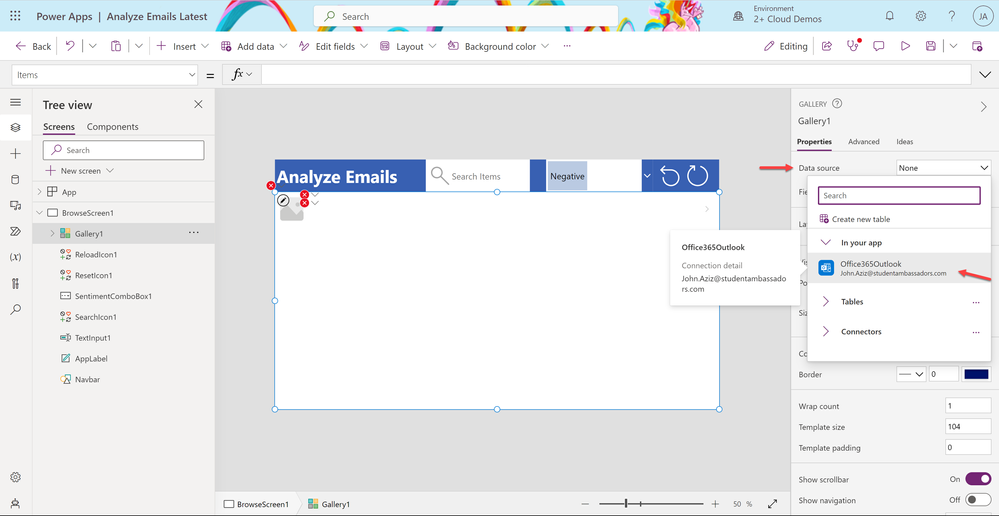Open the Search magnifier in sidebar
Viewport: 999px width, 516px height.
click(16, 310)
